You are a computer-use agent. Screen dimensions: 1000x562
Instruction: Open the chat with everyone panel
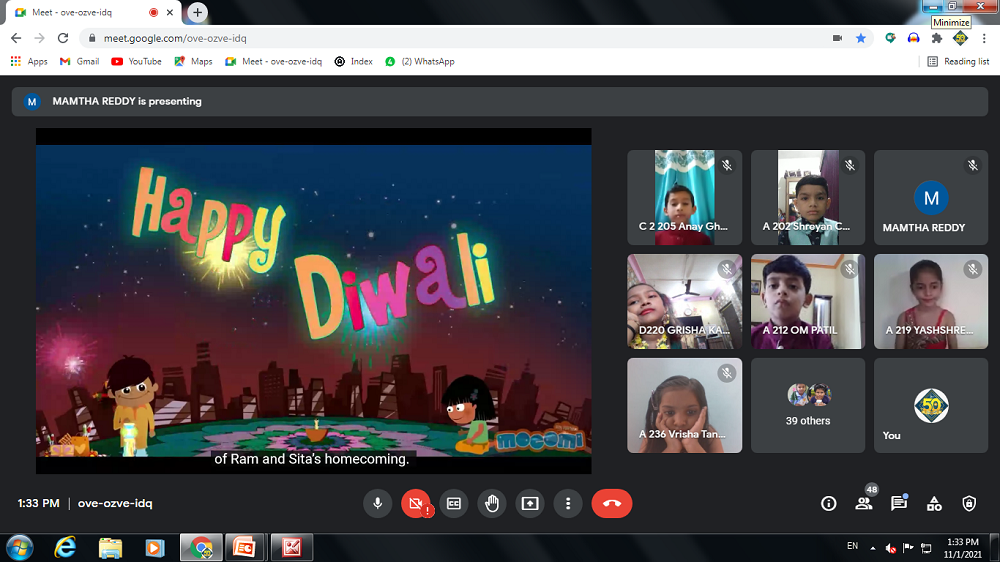click(x=898, y=504)
